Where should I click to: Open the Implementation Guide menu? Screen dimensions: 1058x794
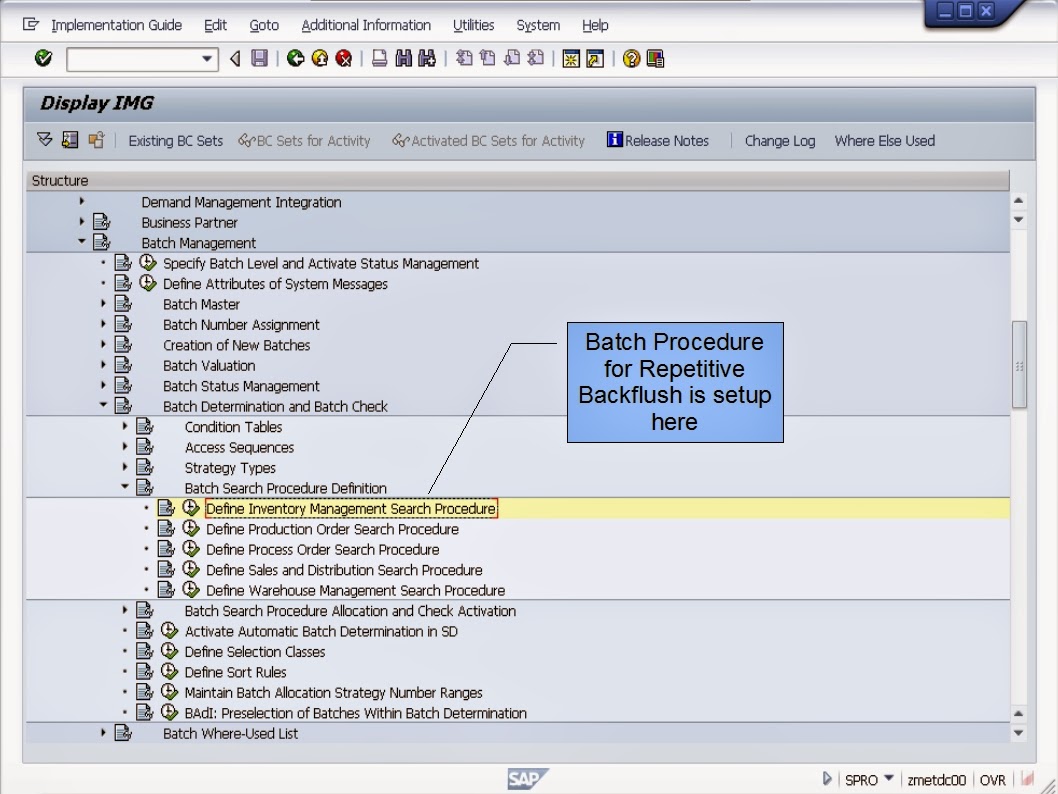116,25
